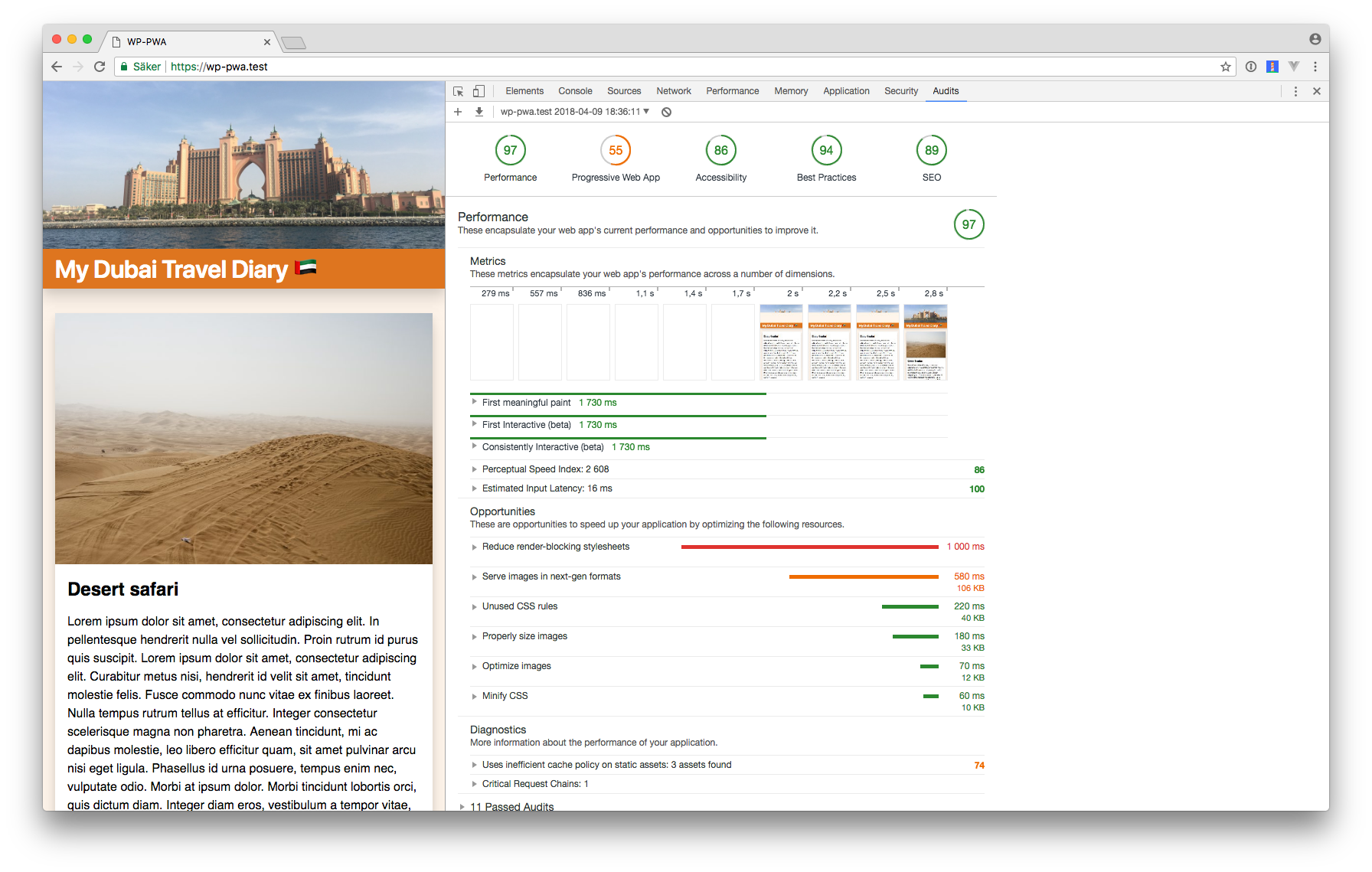The width and height of the screenshot is (1372, 872).
Task: Click the orange next-gen formats savings bar
Action: pyautogui.click(x=864, y=576)
